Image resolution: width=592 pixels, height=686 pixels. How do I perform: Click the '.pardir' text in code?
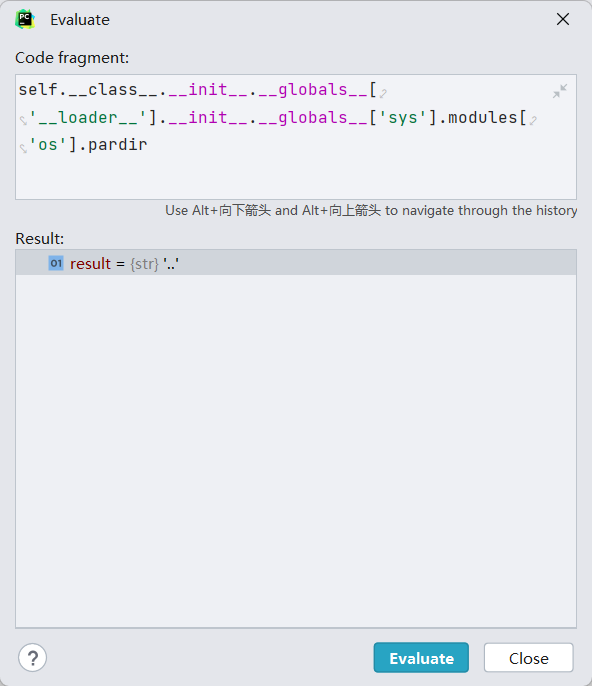pos(113,145)
